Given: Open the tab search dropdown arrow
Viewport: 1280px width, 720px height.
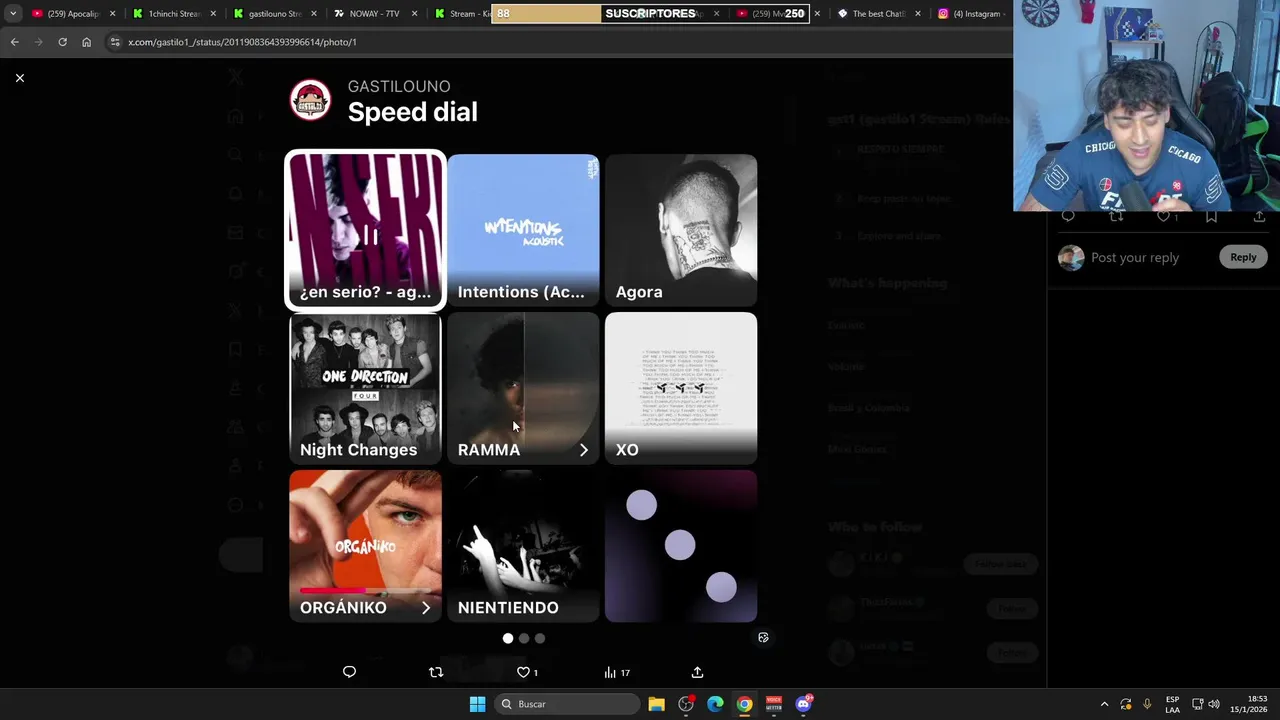Looking at the screenshot, I should [x=12, y=14].
